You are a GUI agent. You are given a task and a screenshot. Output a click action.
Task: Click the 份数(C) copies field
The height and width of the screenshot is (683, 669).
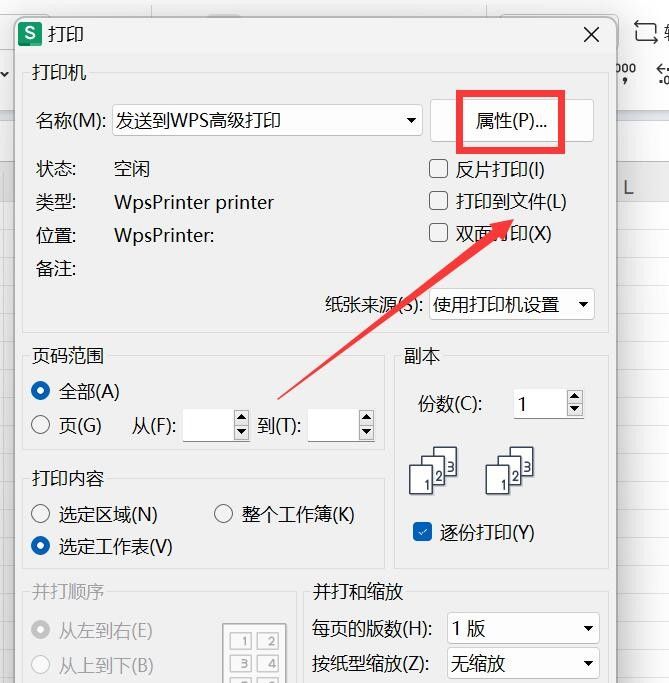pyautogui.click(x=540, y=404)
